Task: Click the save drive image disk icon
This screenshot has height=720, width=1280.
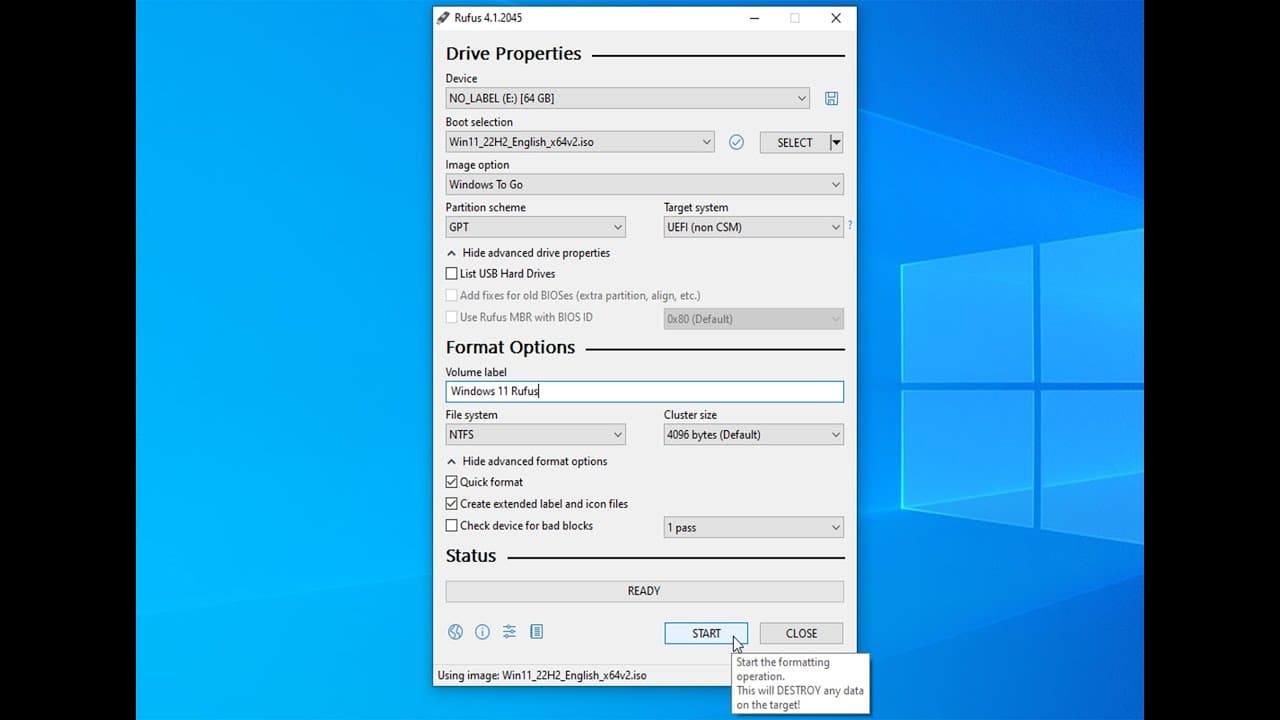Action: coord(831,98)
